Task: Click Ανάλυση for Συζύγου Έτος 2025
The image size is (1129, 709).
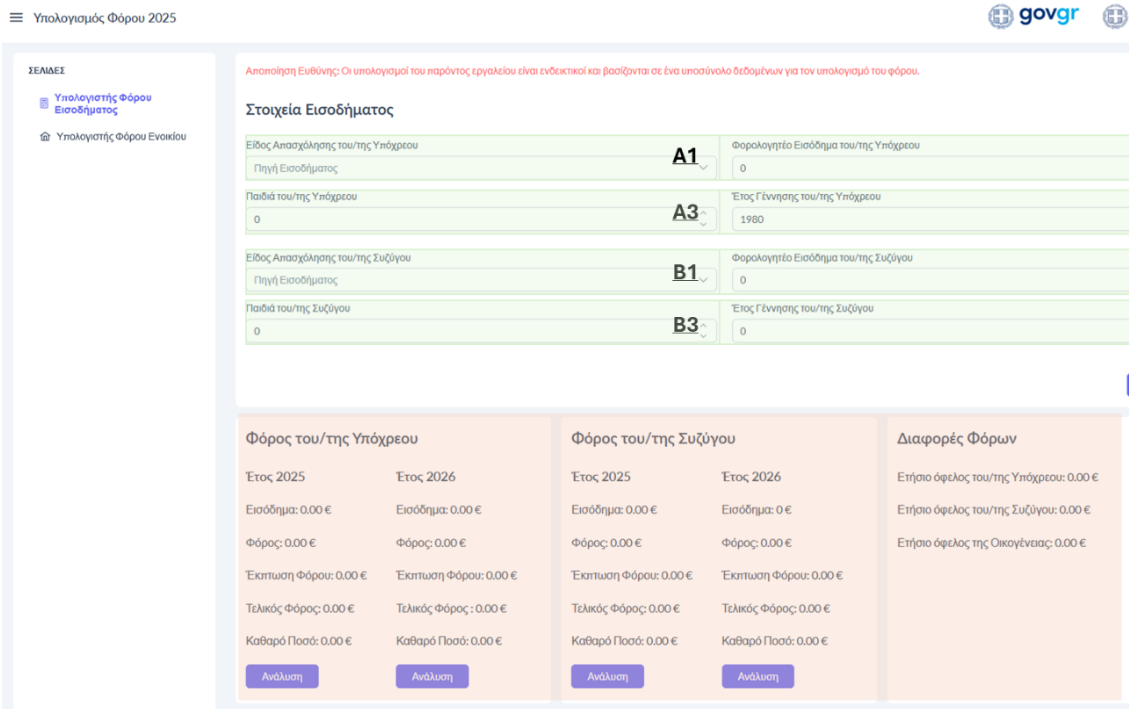Action: point(607,676)
